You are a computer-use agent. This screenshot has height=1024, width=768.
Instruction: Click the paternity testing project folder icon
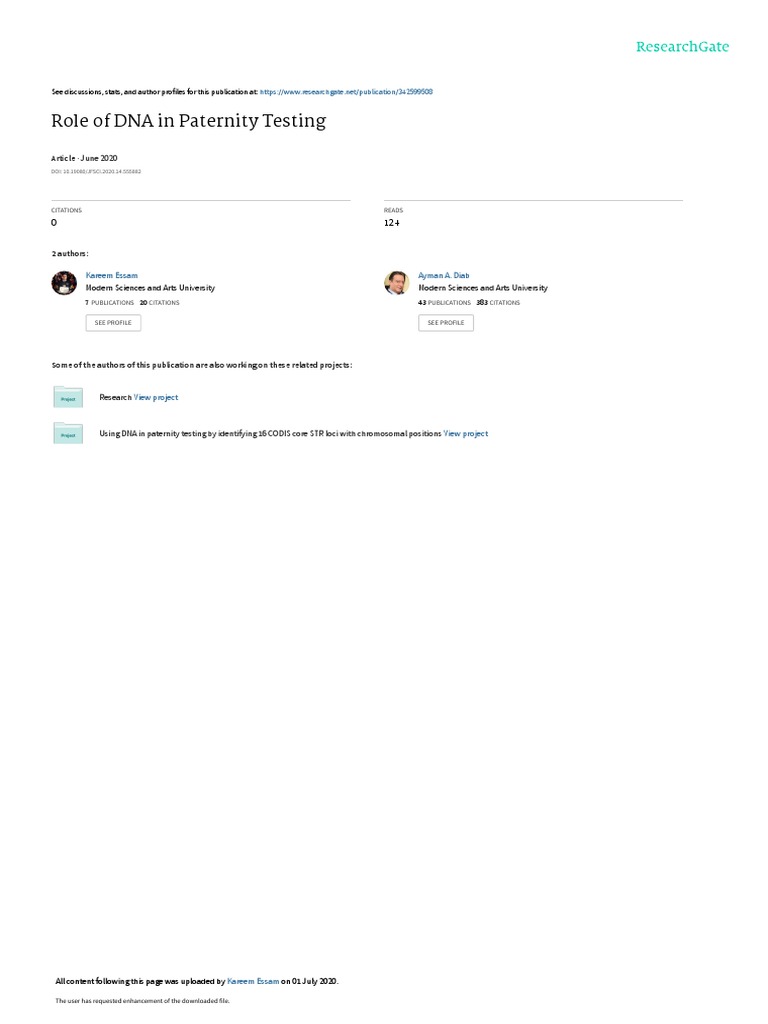(68, 433)
